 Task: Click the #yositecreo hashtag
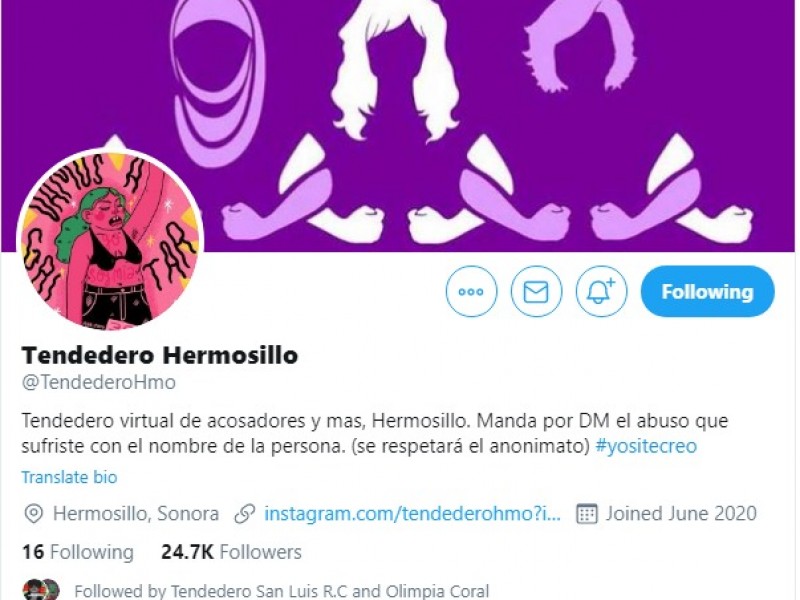click(x=646, y=446)
